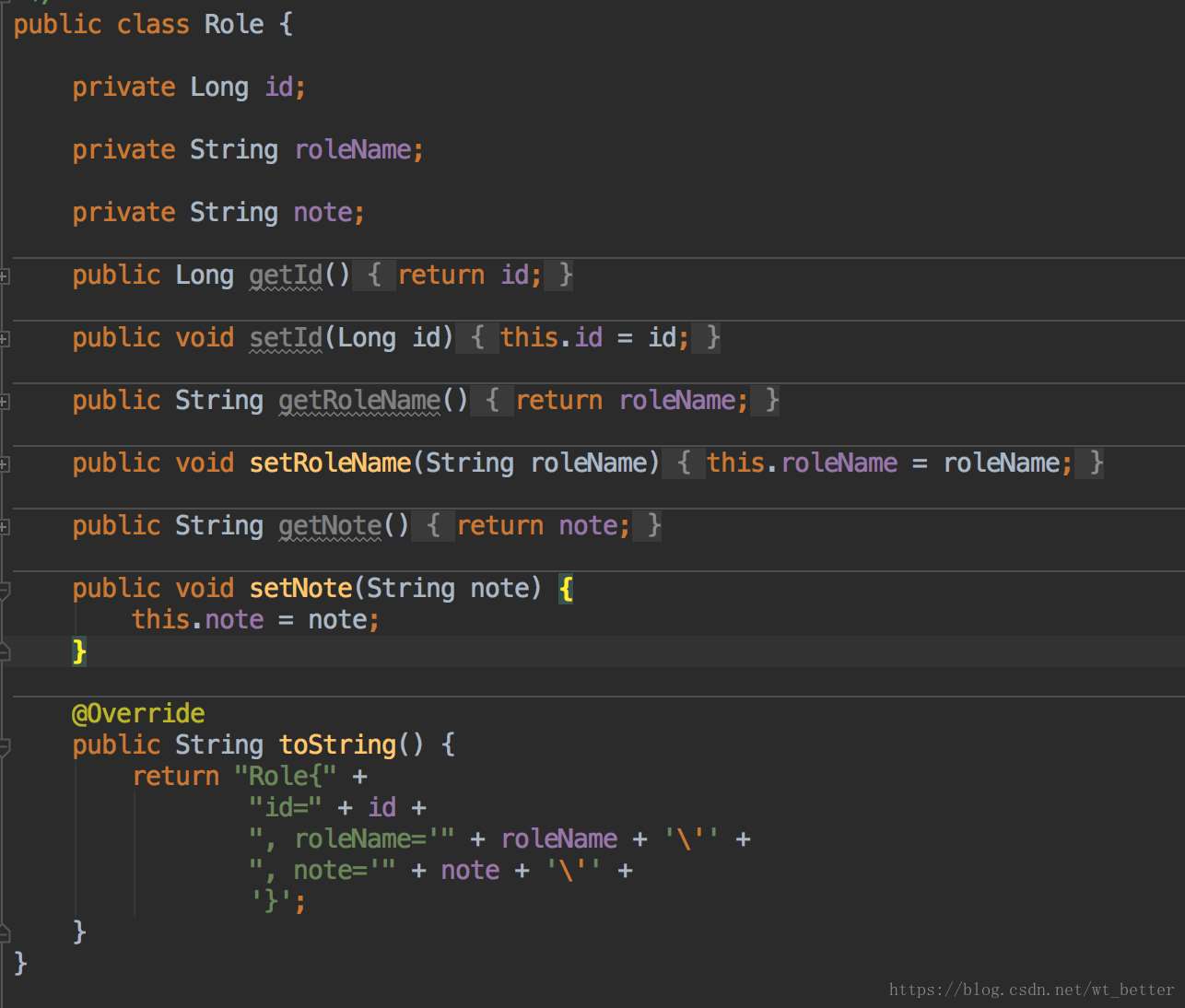Click the Role class name in declaration
Screen dimensions: 1185x1008
point(234,24)
